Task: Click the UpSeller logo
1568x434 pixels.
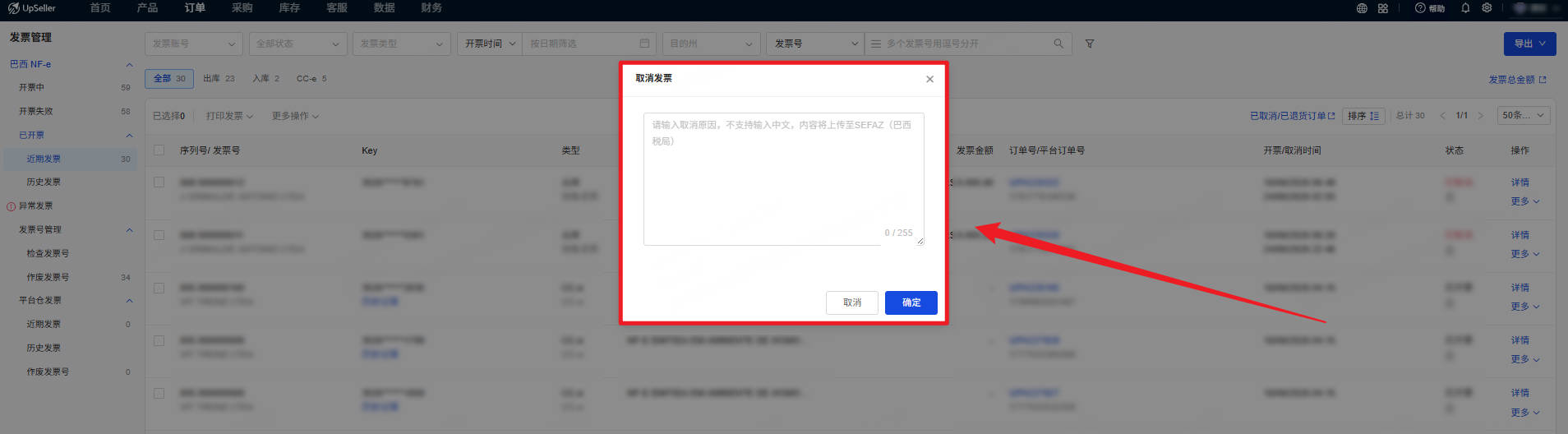Action: pyautogui.click(x=32, y=8)
